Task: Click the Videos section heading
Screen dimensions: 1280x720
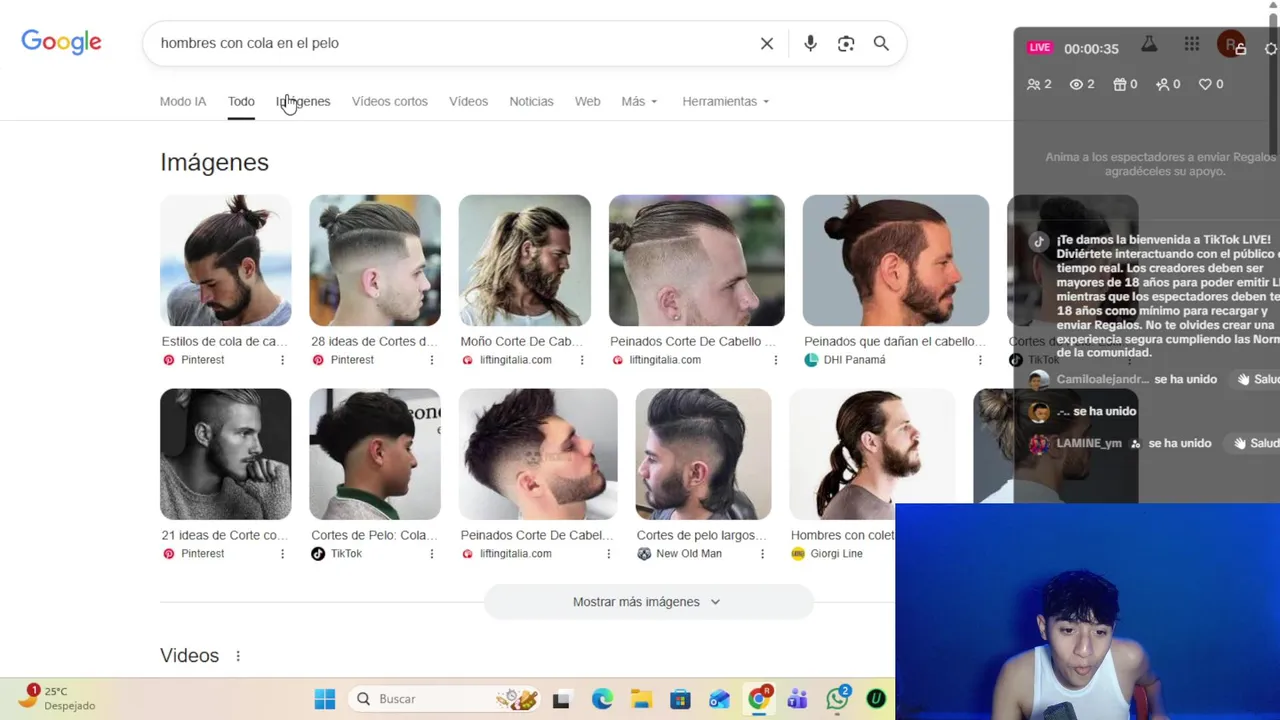Action: (x=189, y=655)
